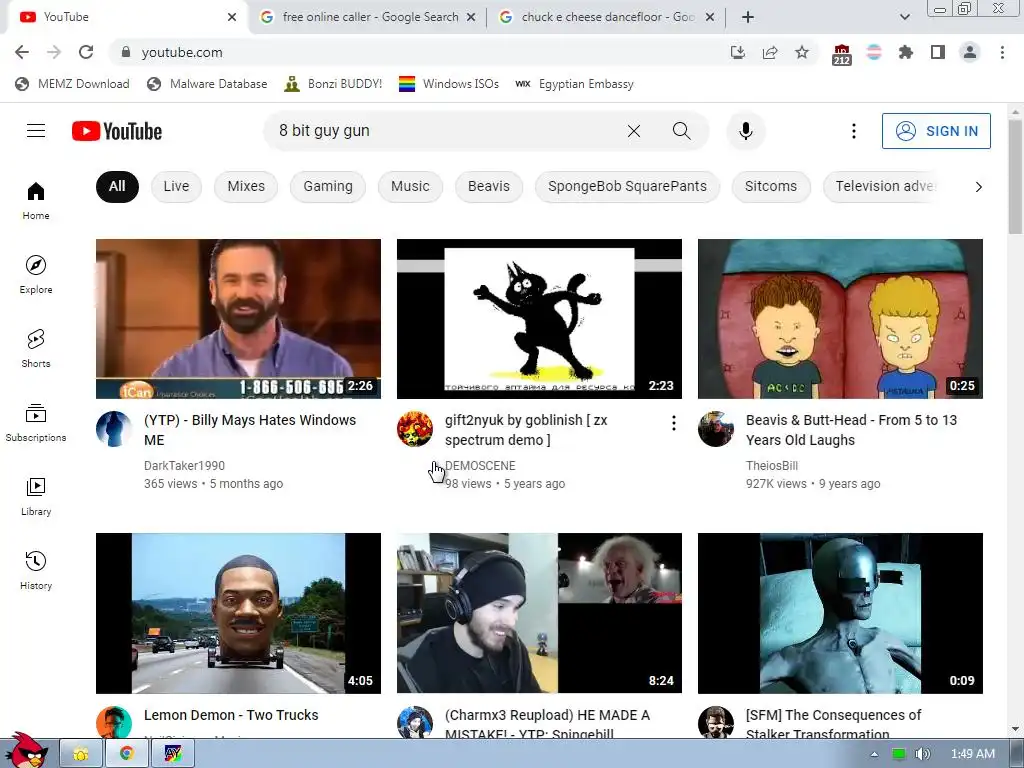Open Bonzi BUDDY! bookmark
Screen dimensions: 1024x768
(333, 84)
